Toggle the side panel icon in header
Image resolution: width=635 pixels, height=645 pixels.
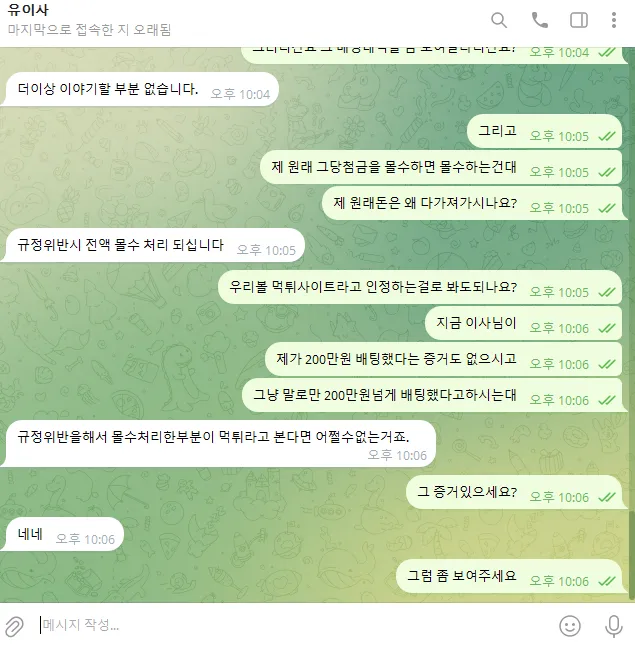coord(579,20)
